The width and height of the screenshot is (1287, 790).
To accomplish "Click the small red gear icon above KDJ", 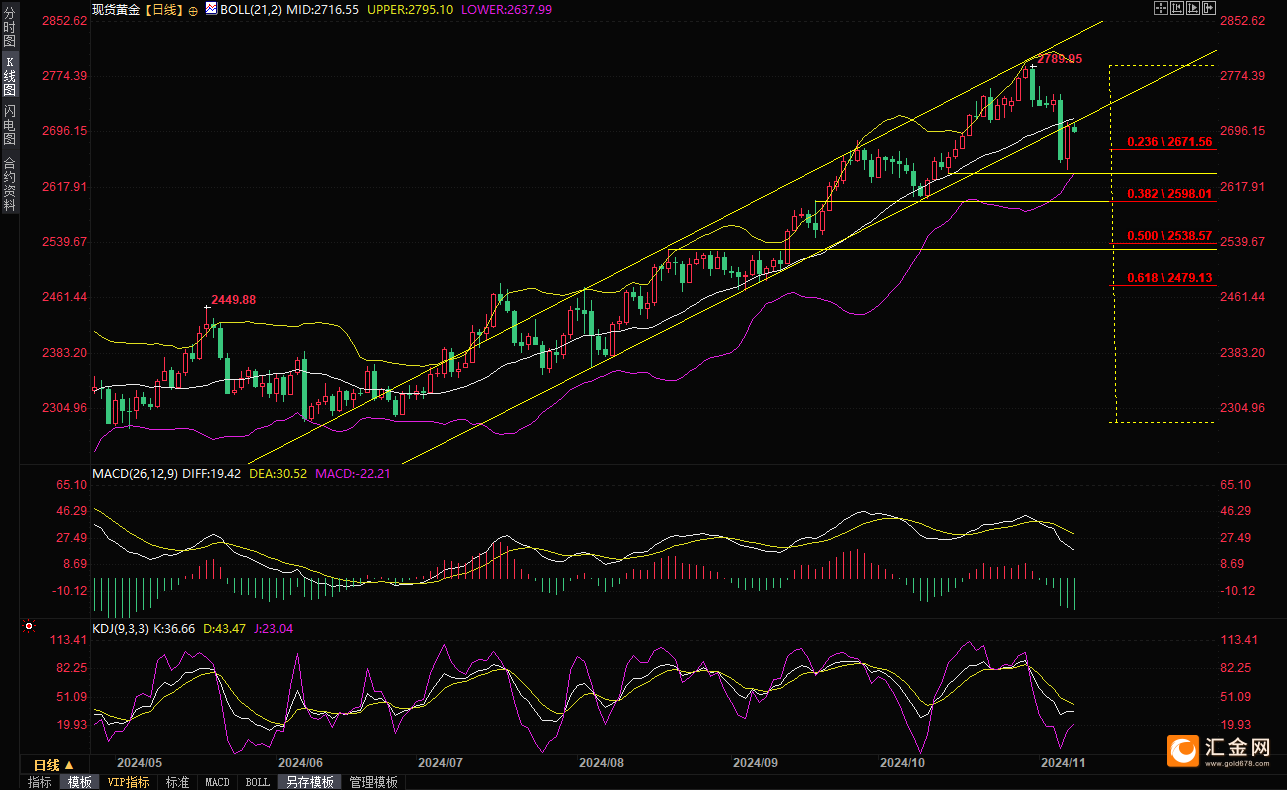I will point(28,628).
